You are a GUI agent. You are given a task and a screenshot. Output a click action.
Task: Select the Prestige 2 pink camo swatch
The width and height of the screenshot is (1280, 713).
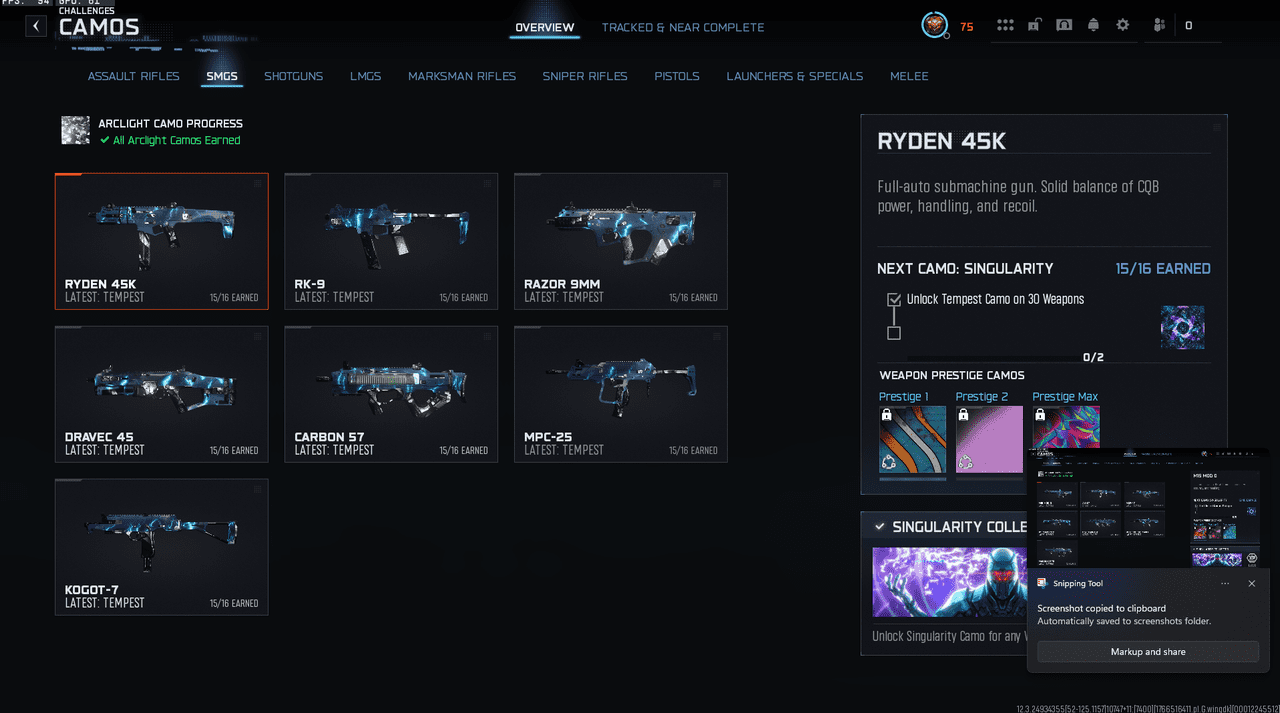pos(989,440)
